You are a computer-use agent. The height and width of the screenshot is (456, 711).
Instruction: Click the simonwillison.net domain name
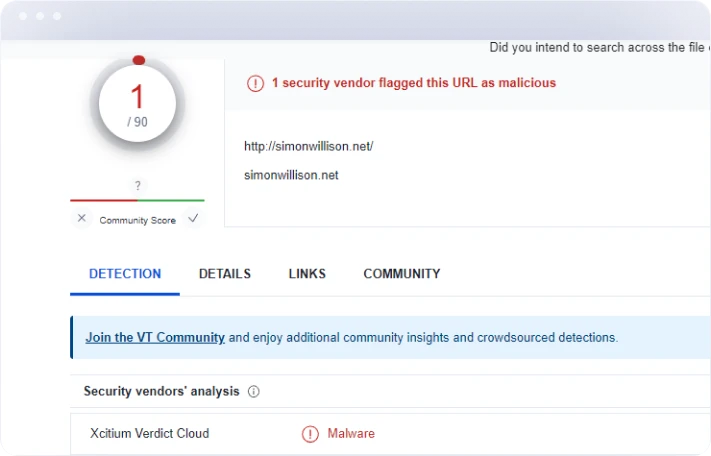291,175
